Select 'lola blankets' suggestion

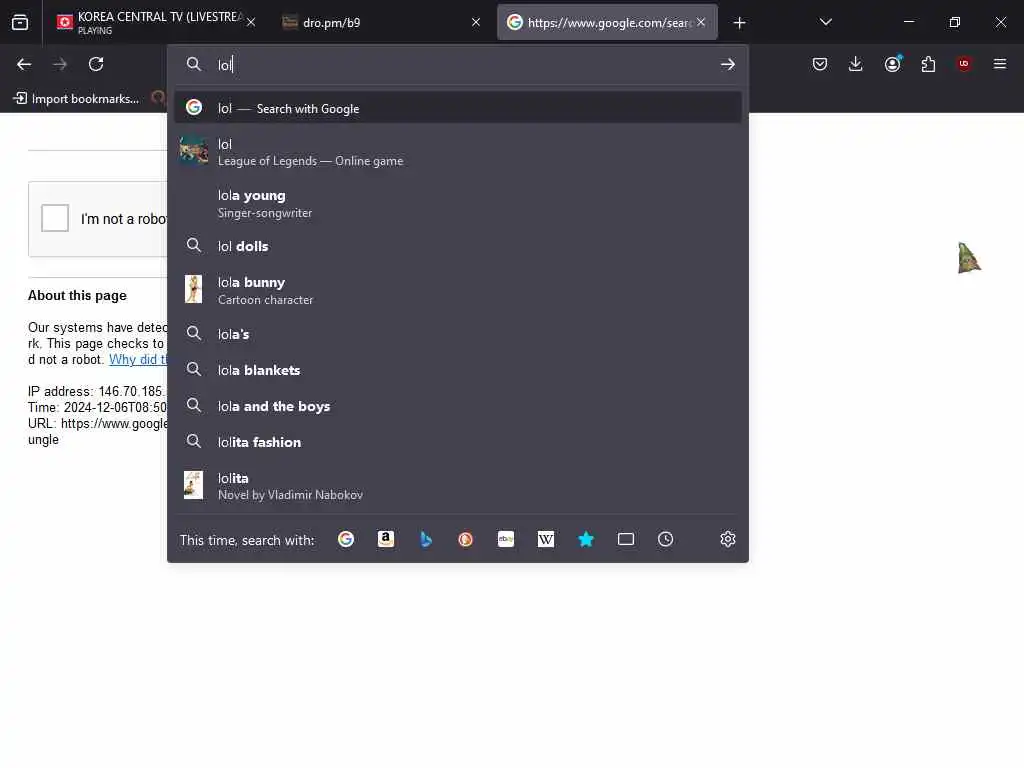coord(458,370)
